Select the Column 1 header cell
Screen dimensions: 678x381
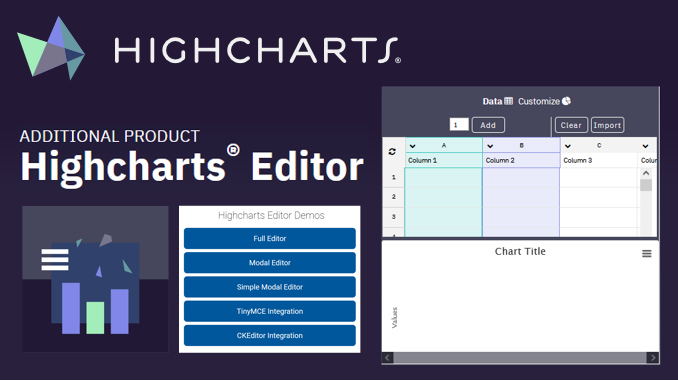(444, 160)
